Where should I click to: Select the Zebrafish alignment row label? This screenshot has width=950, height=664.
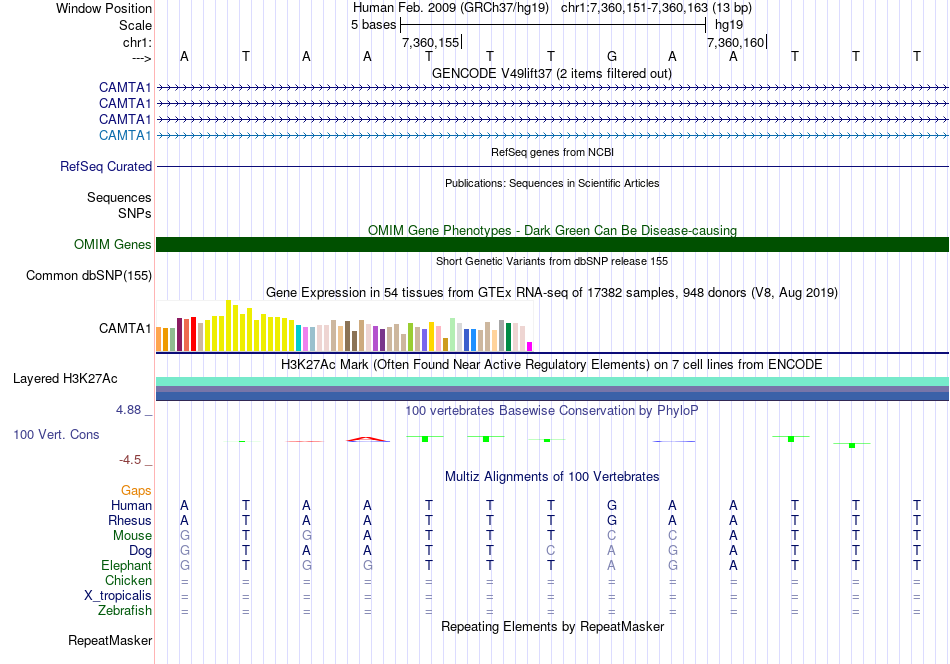pos(125,610)
